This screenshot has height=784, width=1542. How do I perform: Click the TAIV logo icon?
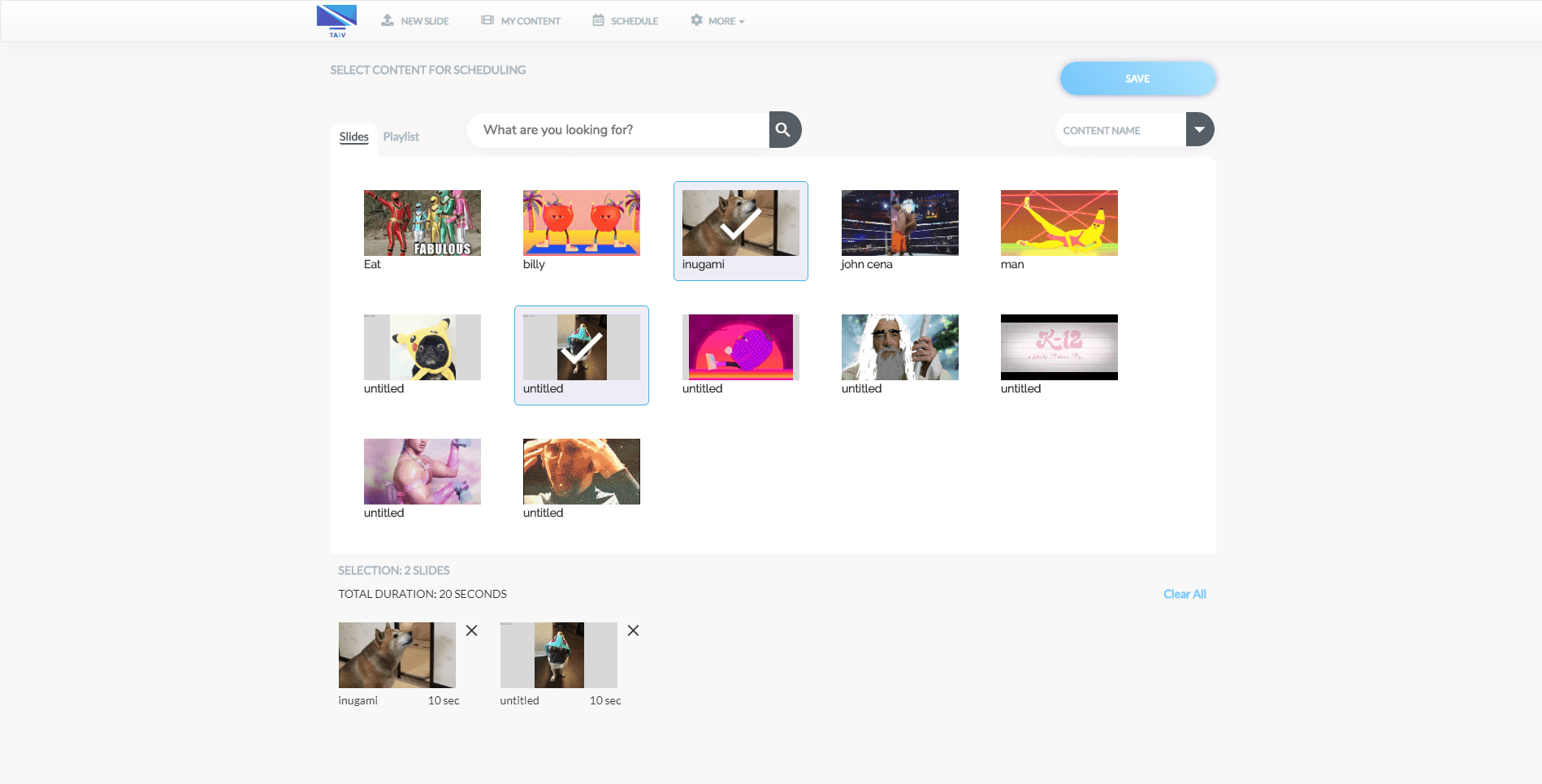coord(336,21)
